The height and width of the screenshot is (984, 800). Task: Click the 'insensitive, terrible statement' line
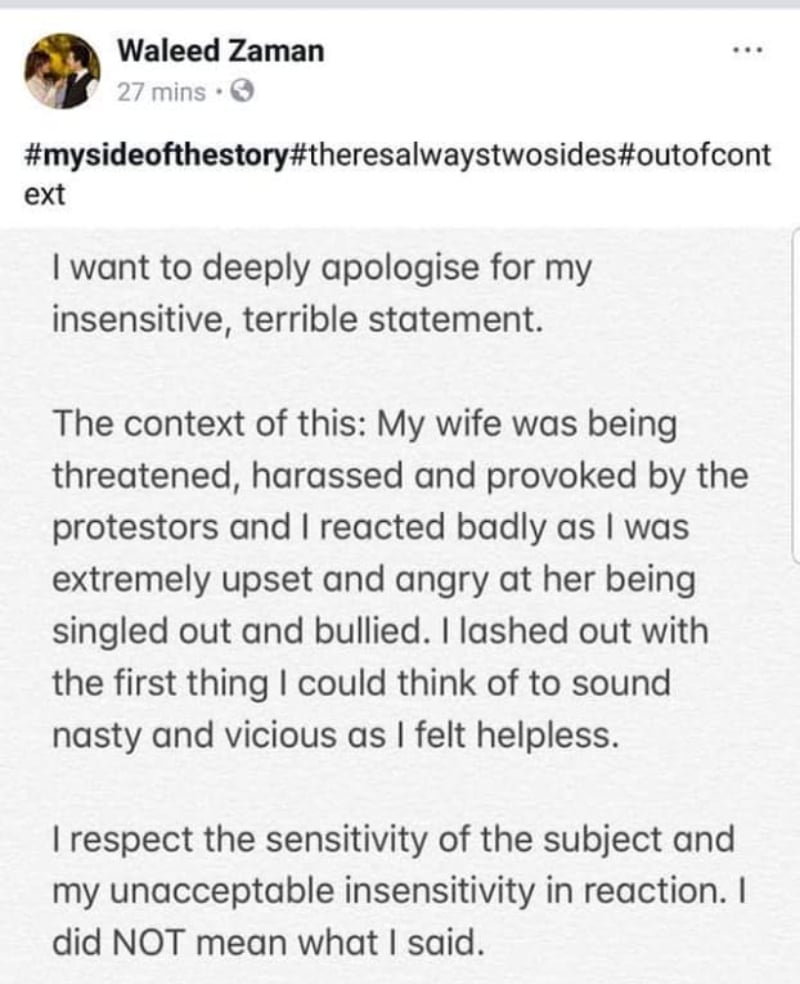297,320
